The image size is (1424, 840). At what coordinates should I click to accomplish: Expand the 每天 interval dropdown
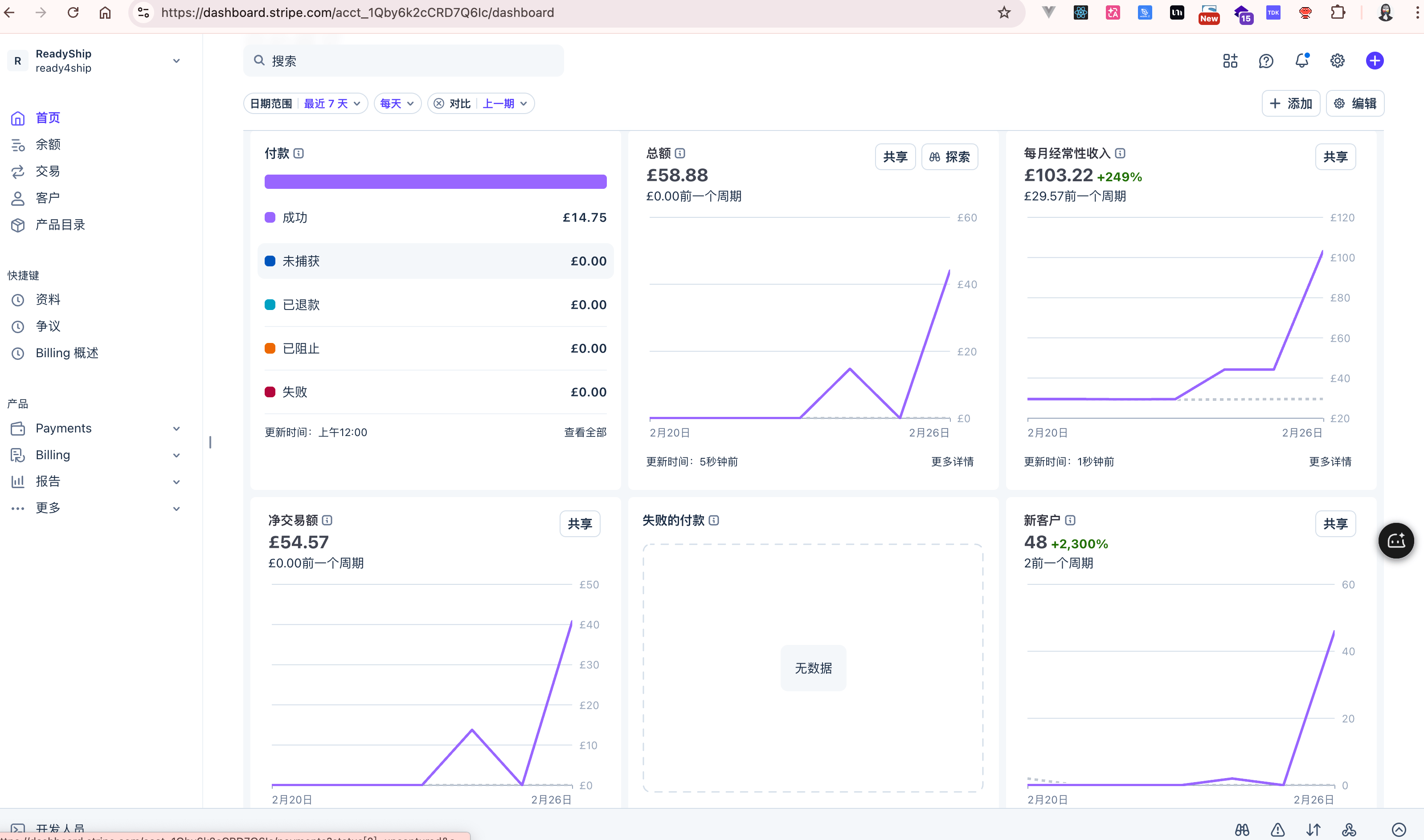(x=397, y=104)
